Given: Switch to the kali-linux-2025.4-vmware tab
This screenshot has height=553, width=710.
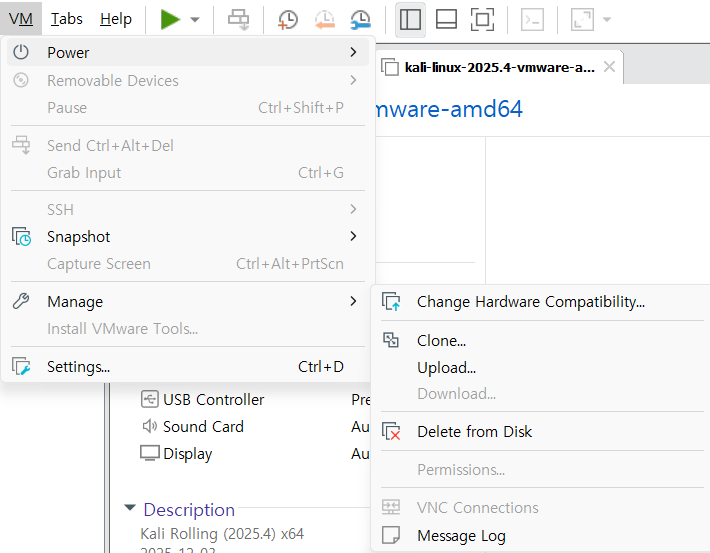Looking at the screenshot, I should [x=499, y=67].
